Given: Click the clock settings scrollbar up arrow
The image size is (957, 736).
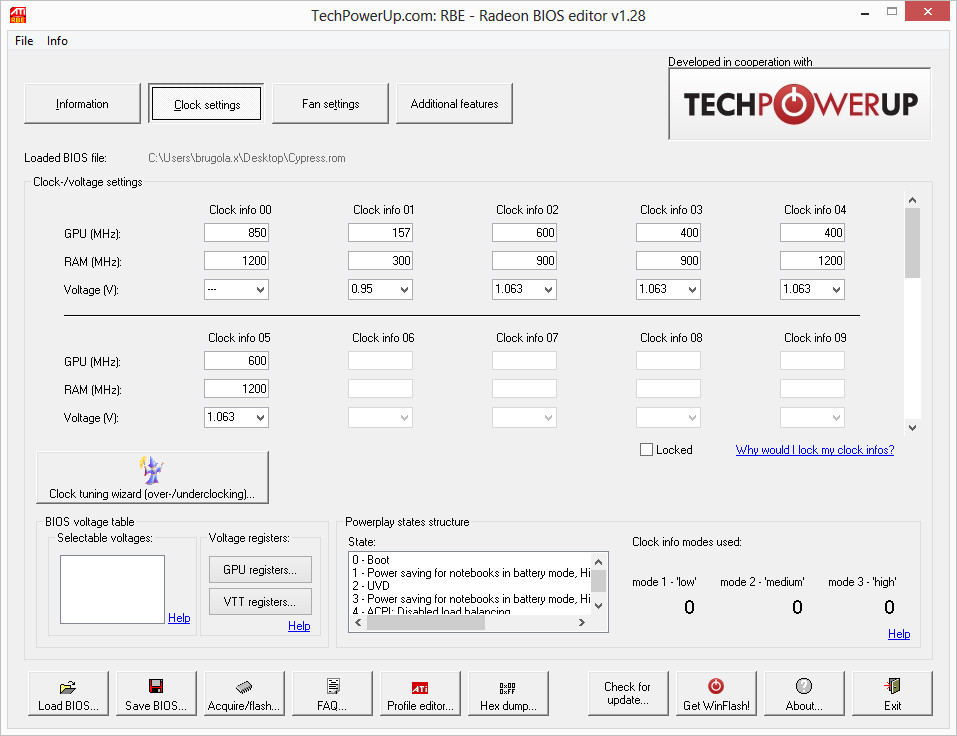Looking at the screenshot, I should (x=912, y=200).
